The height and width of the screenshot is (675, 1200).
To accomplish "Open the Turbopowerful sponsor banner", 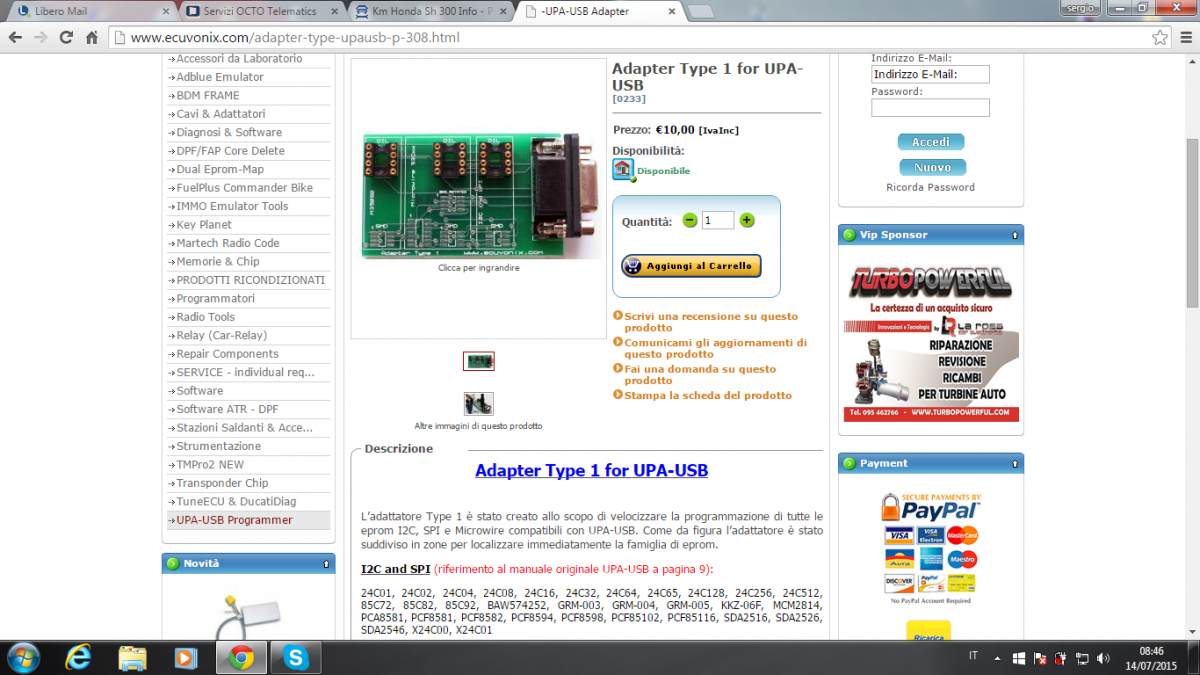I will (x=931, y=342).
